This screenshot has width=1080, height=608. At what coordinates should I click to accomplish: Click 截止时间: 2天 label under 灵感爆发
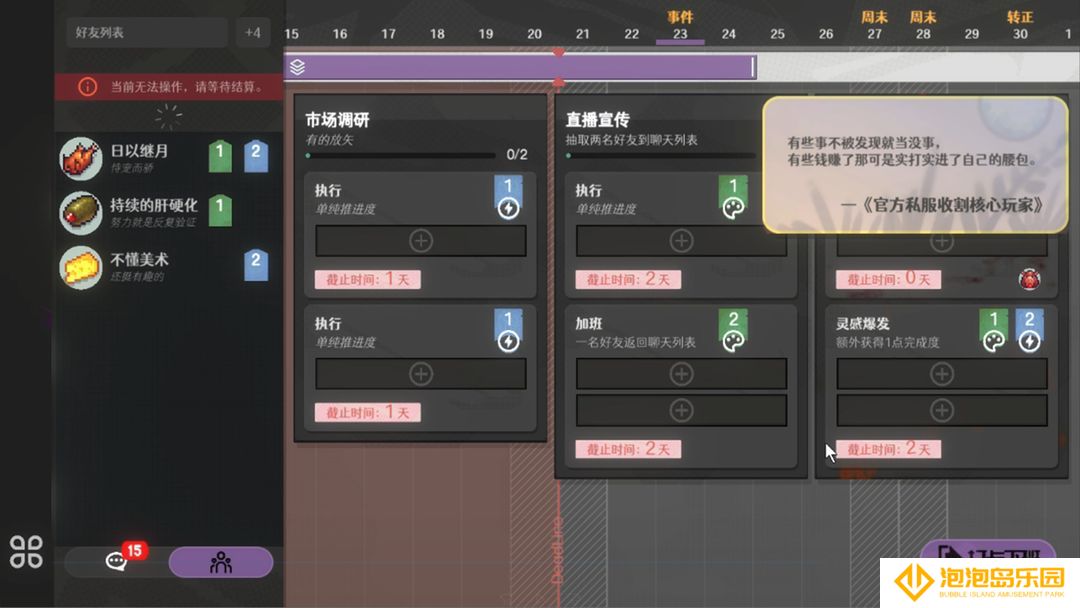(x=889, y=449)
